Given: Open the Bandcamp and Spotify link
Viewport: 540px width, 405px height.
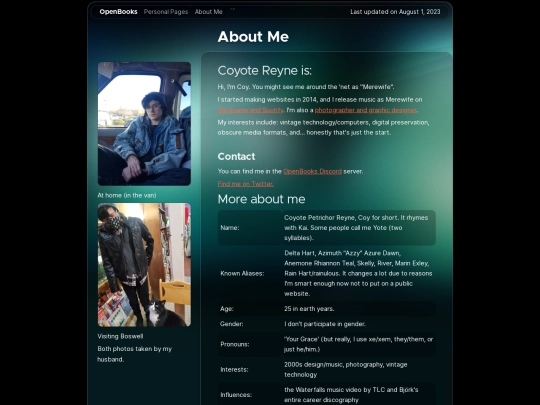Looking at the screenshot, I should tap(250, 110).
